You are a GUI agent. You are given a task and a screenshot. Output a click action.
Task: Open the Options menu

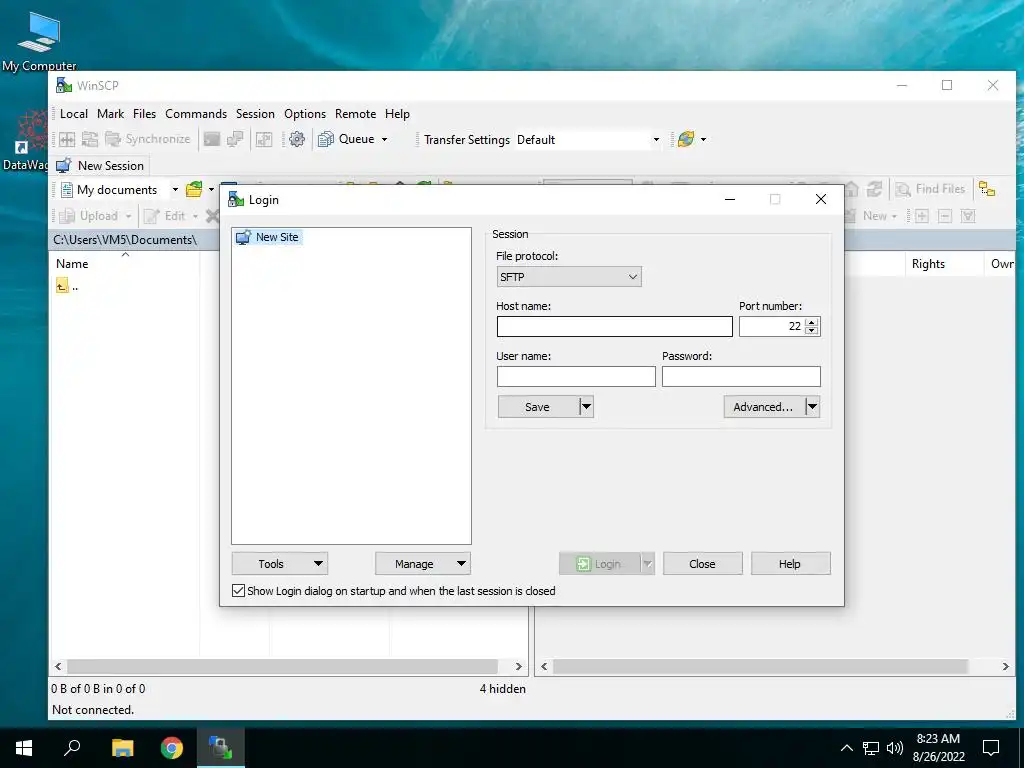tap(305, 114)
